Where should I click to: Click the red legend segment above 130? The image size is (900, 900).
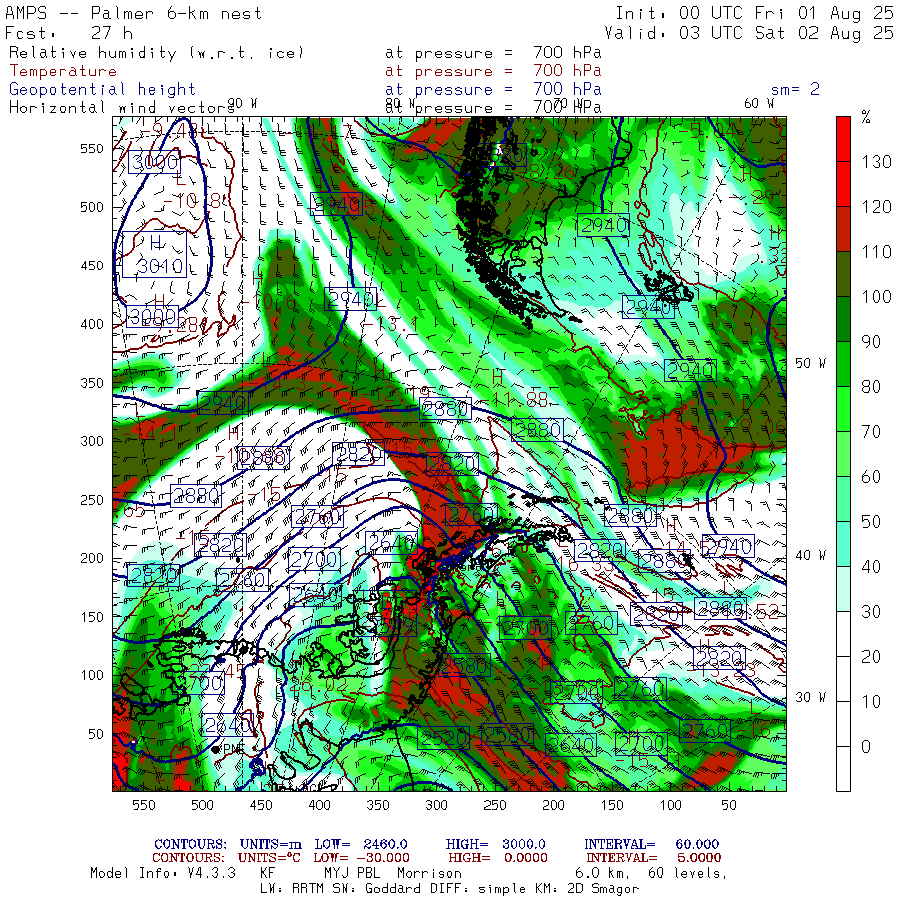(843, 139)
